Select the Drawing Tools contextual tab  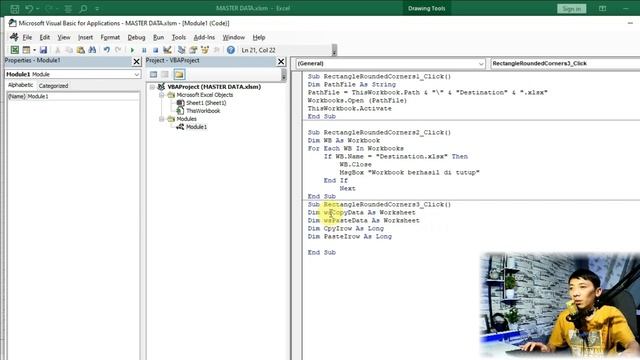coord(427,8)
